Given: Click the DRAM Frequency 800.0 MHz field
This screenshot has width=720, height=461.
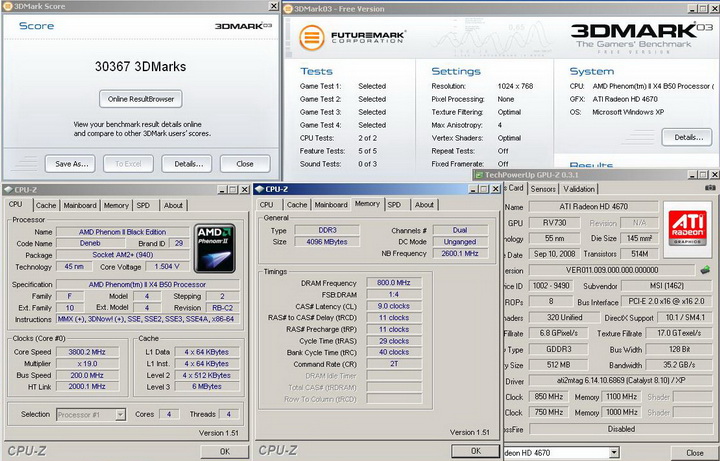Looking at the screenshot, I should pos(394,283).
